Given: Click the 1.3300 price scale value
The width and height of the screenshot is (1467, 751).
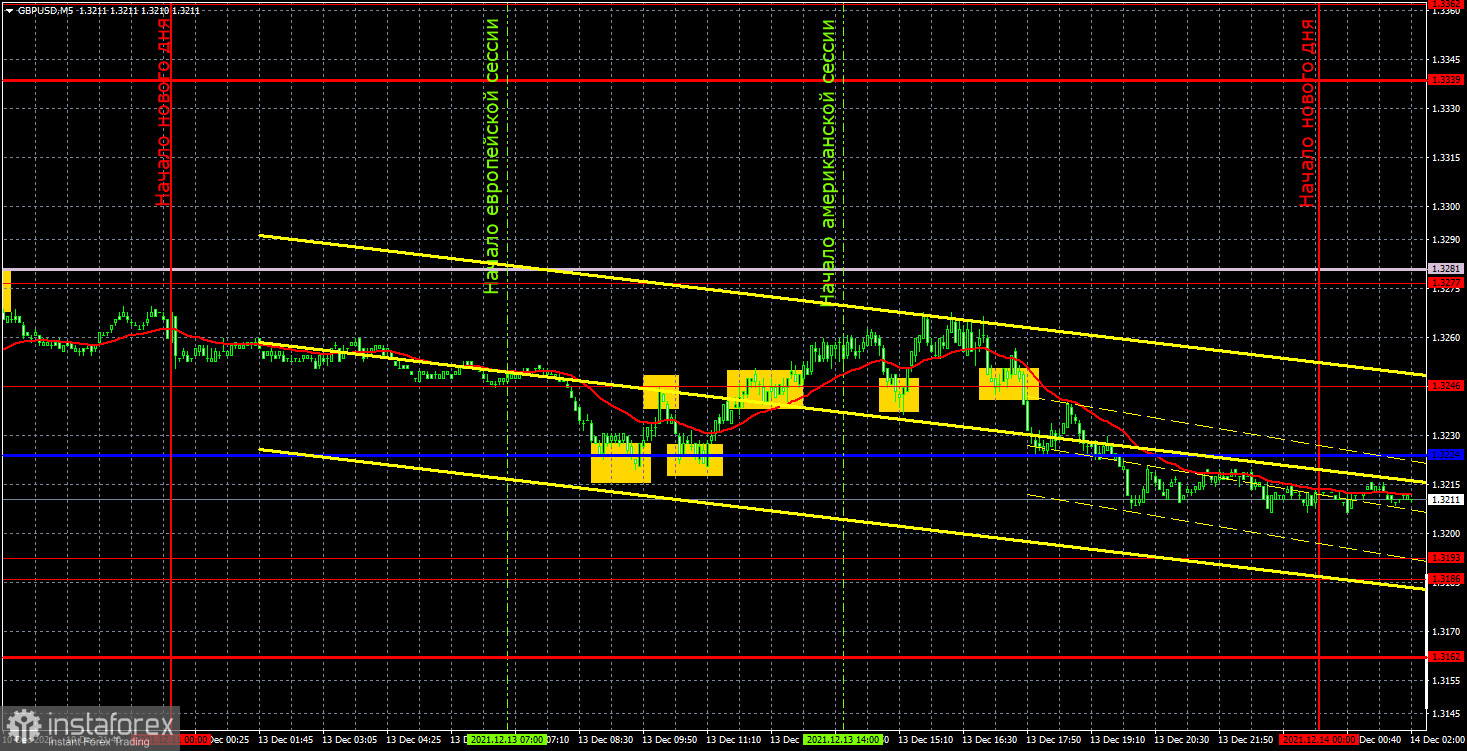Looking at the screenshot, I should point(1446,206).
